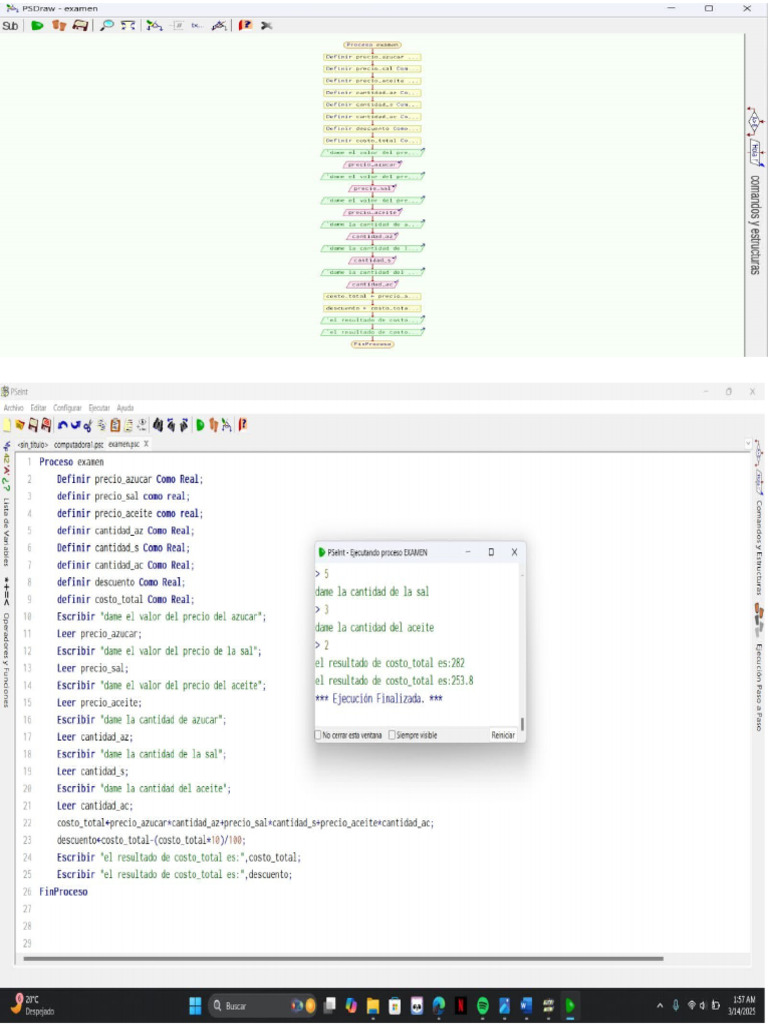Click the green Run icon in PSDraw toolbar
The height and width of the screenshot is (1024, 768).
pos(37,25)
